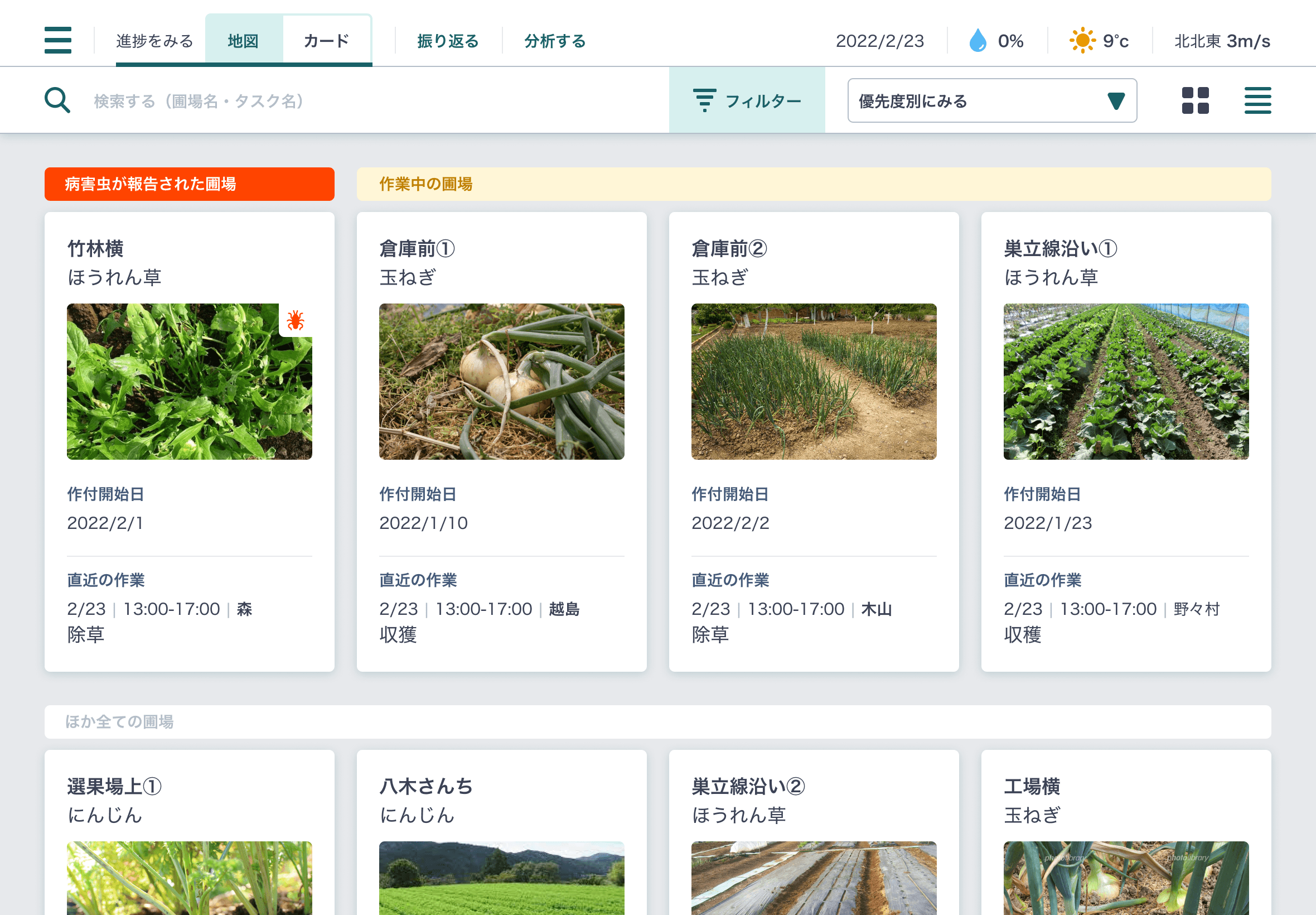Open the 巣立線沿い① spinach rows photo
The image size is (1316, 915).
(1126, 381)
